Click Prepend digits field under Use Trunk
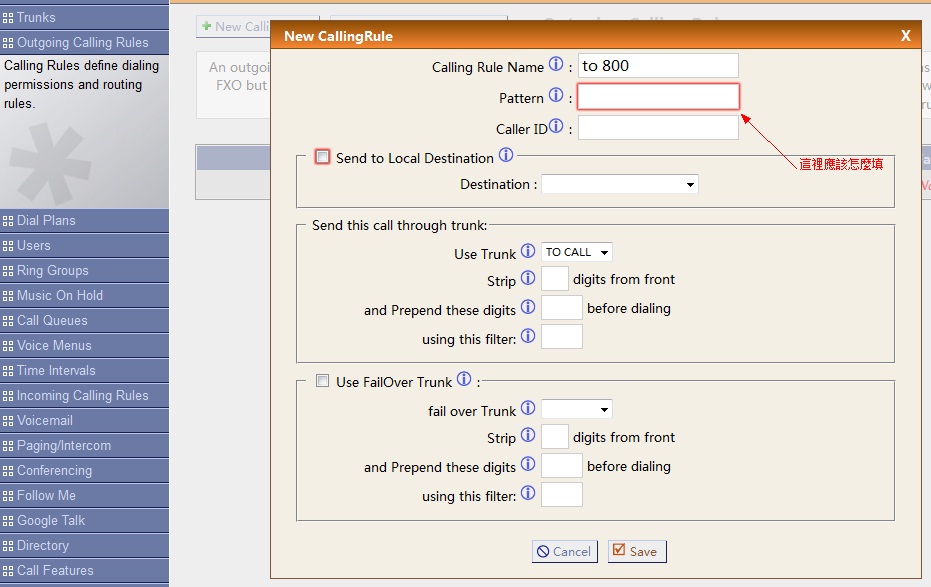The width and height of the screenshot is (931, 587). pyautogui.click(x=562, y=308)
